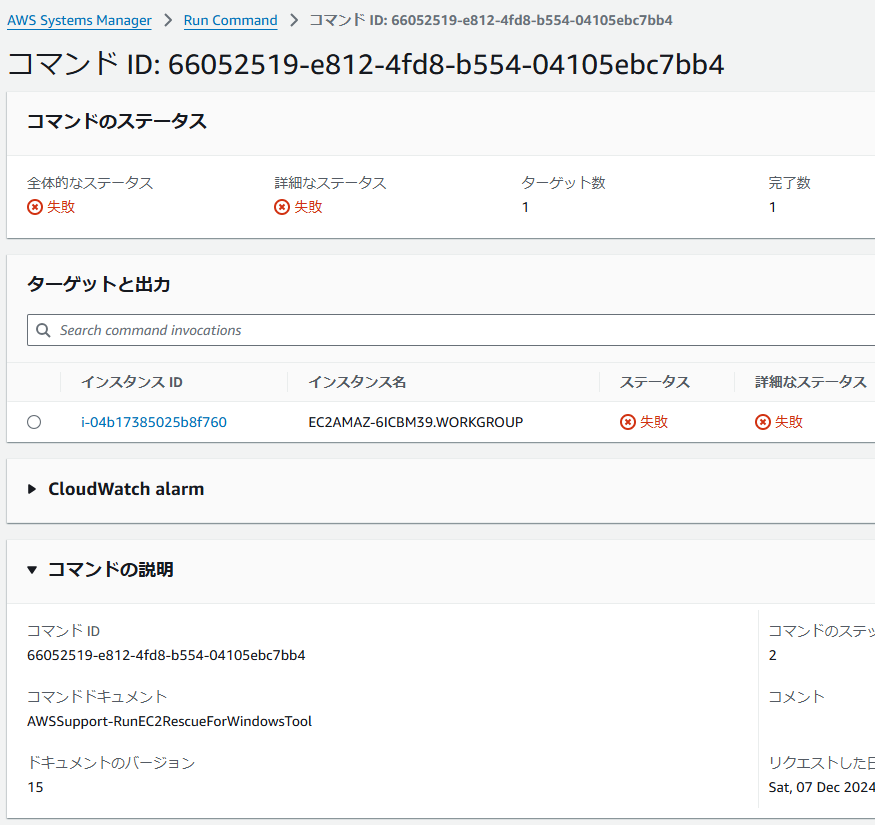Open instance link i-04b17385025b8f760
This screenshot has width=875, height=825.
click(154, 422)
